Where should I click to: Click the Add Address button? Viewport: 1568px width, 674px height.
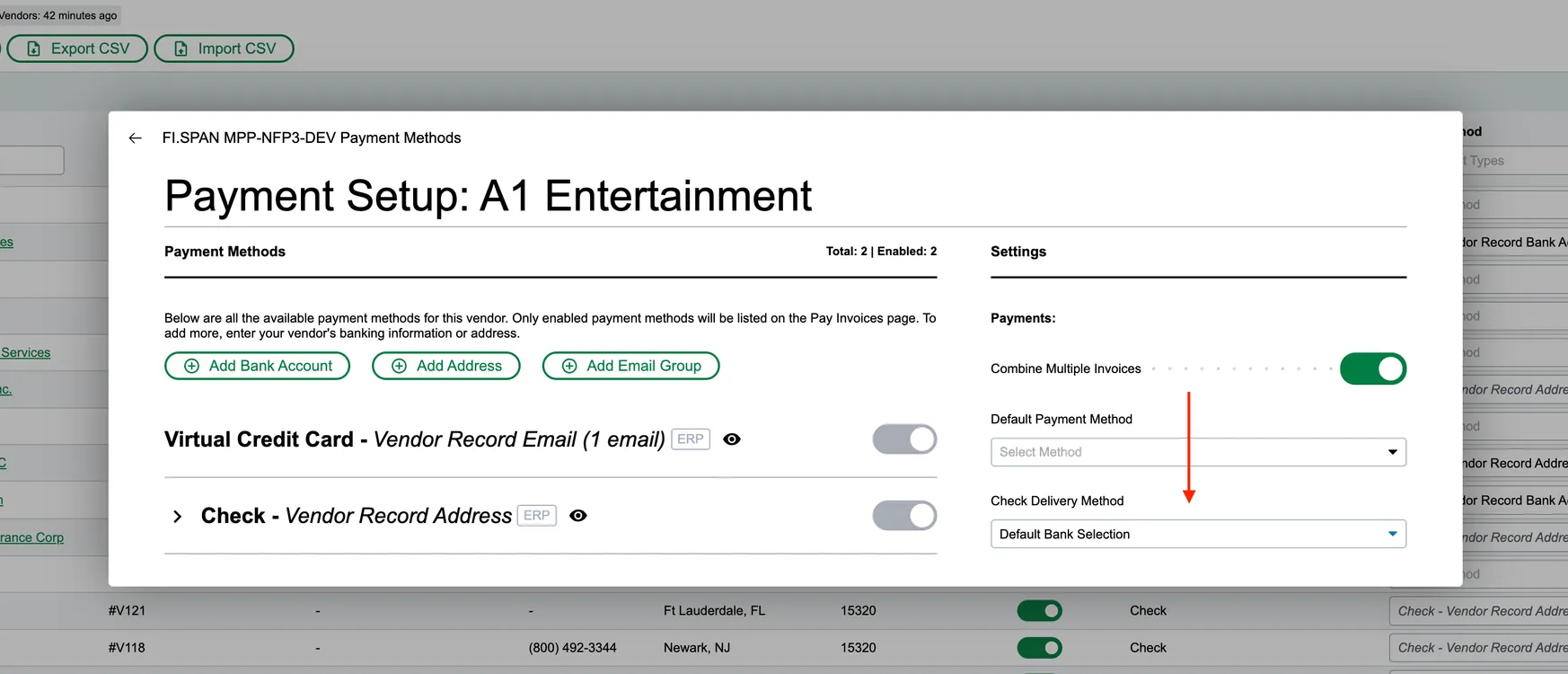[x=446, y=366]
